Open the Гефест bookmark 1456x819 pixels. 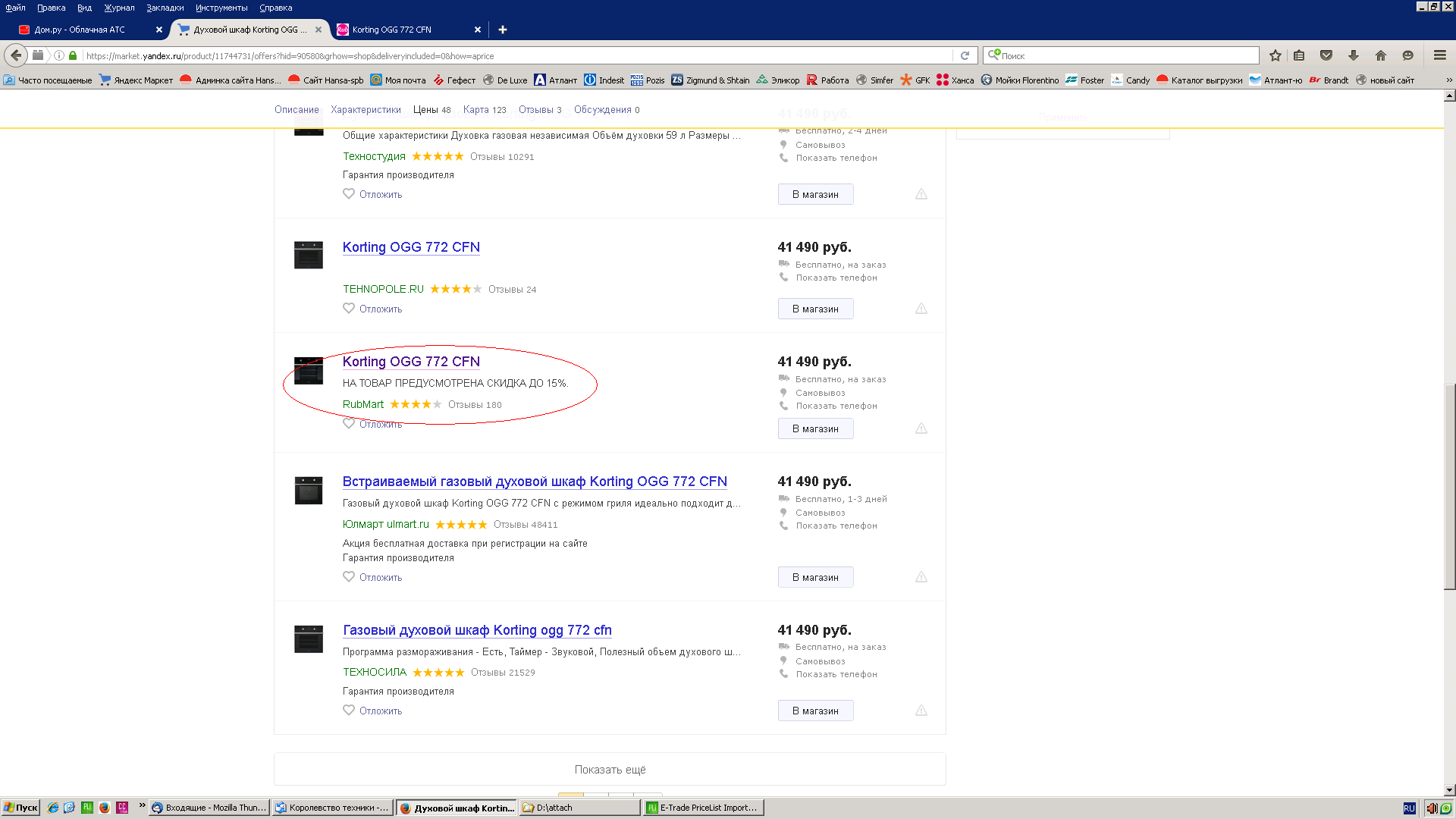454,80
